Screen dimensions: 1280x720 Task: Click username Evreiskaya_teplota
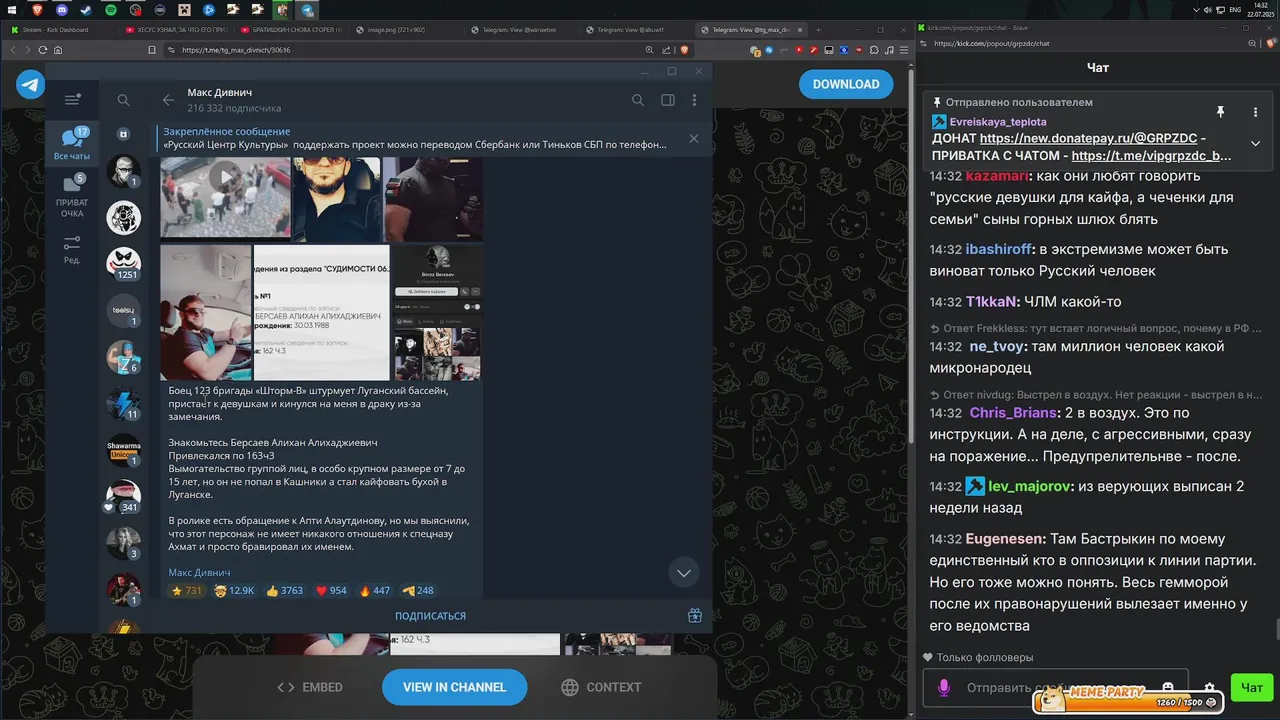coord(998,122)
